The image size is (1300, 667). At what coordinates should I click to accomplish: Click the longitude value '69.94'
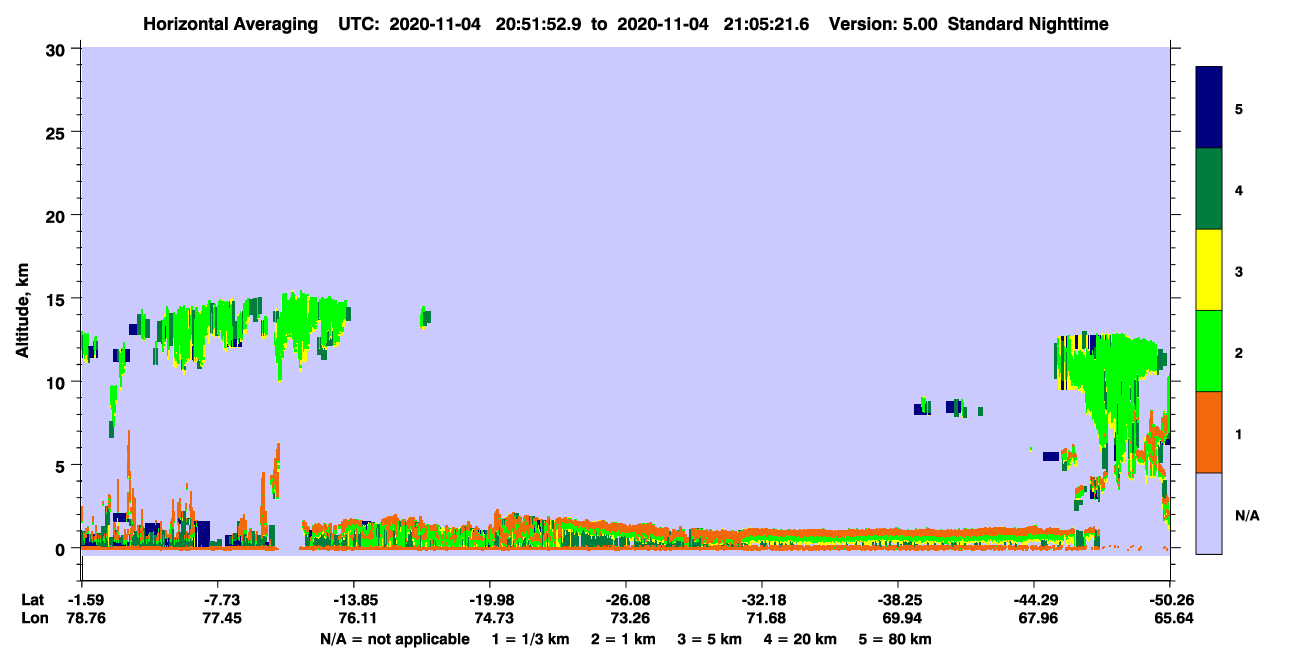pos(902,618)
